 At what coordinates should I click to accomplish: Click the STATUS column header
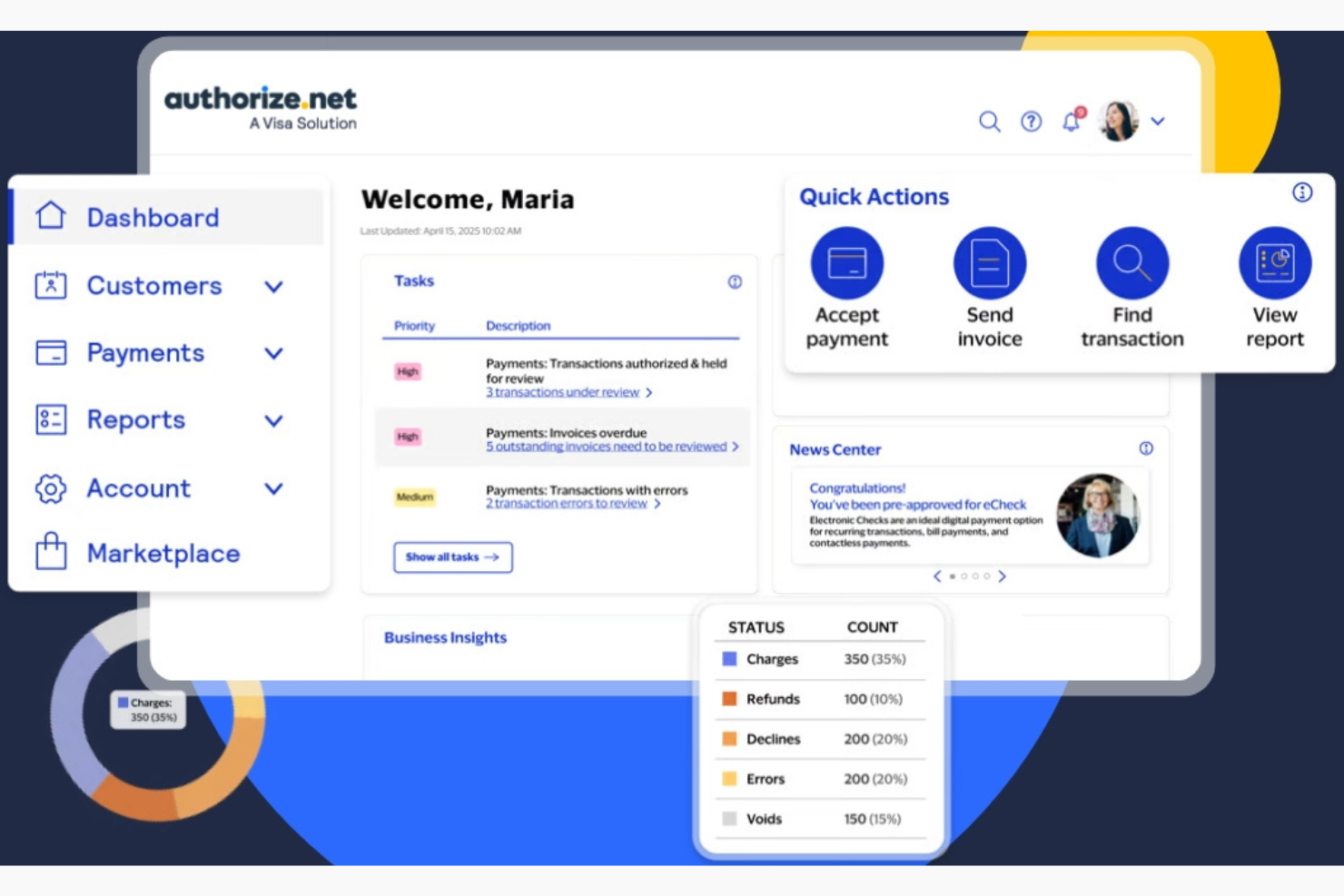[x=756, y=627]
